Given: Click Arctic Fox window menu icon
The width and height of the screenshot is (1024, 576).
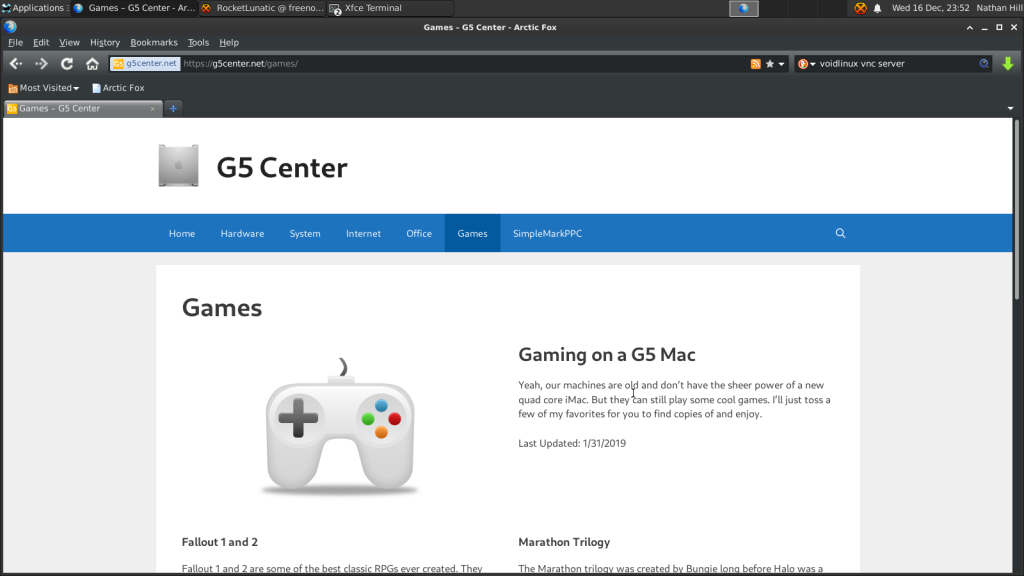Looking at the screenshot, I should 10,27.
